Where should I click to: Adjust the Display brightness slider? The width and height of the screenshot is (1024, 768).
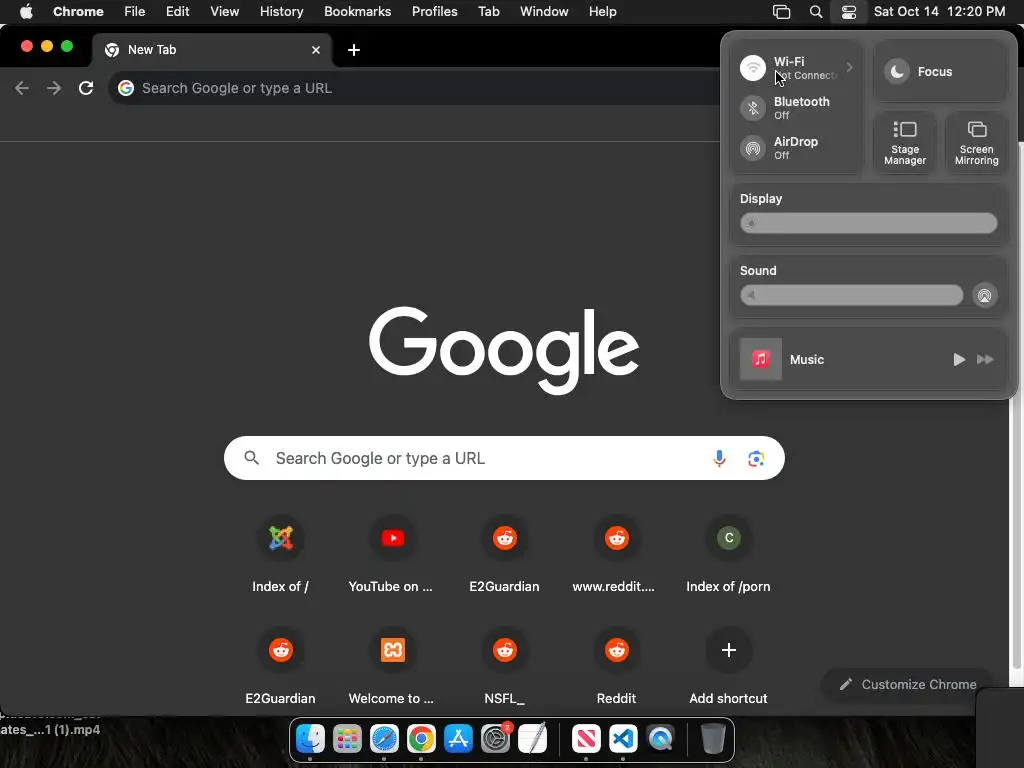[868, 223]
